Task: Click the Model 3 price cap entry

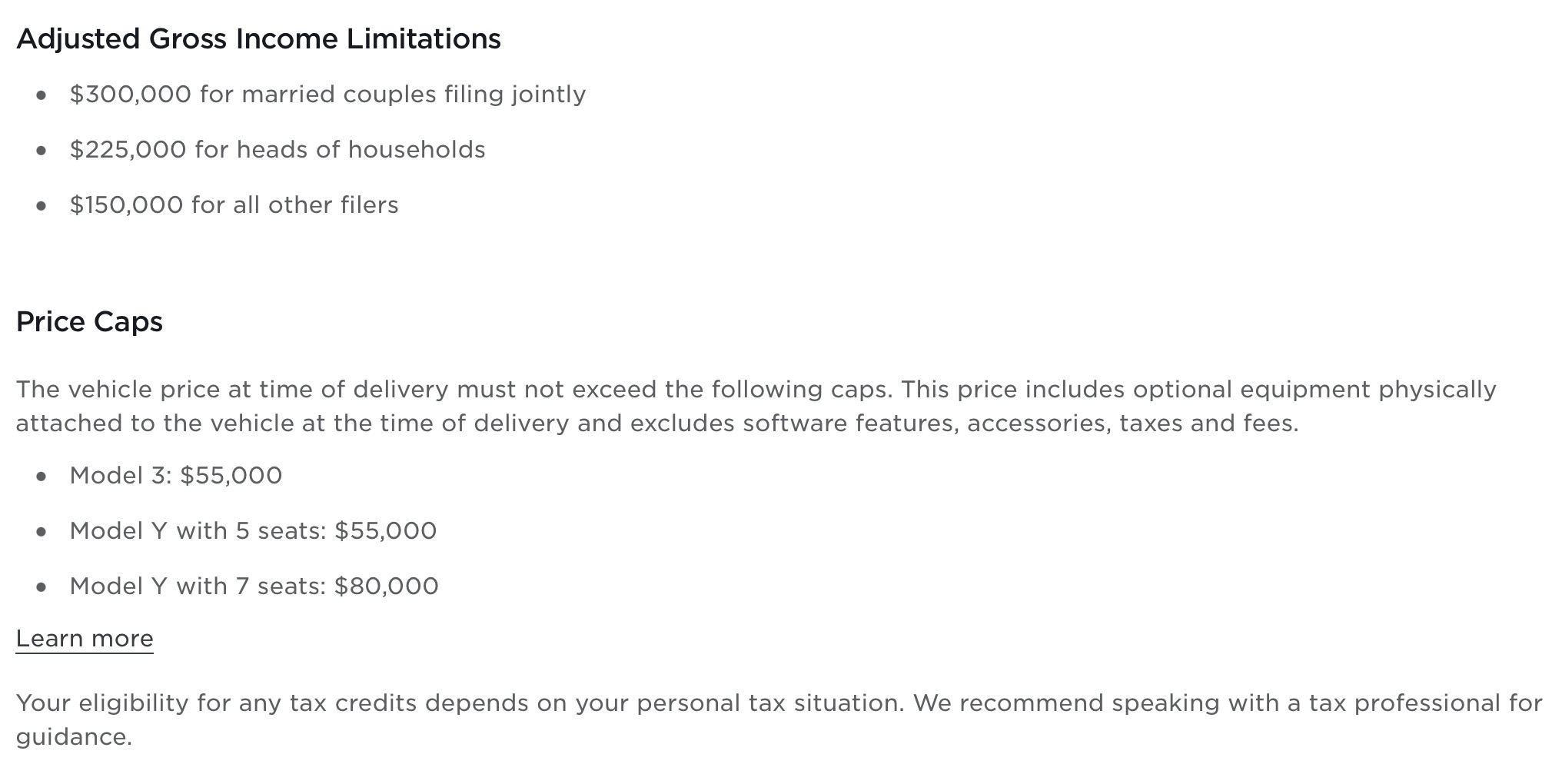Action: [176, 475]
